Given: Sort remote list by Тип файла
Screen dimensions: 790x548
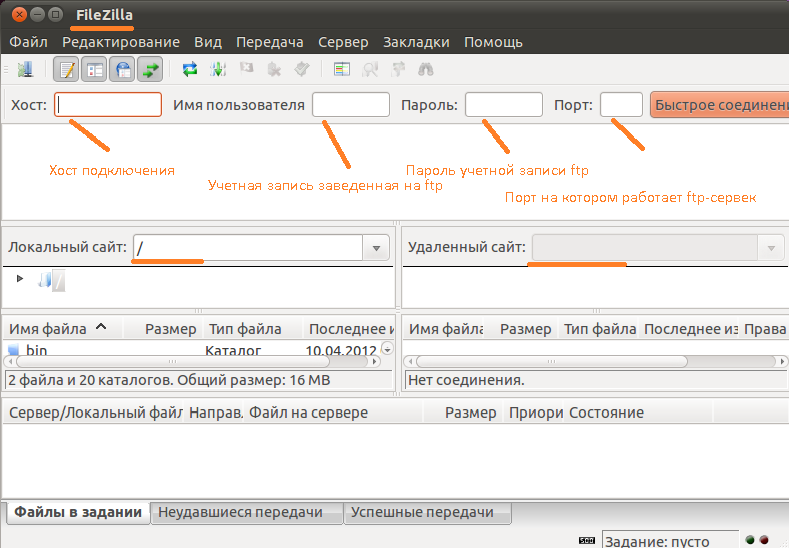Looking at the screenshot, I should (x=598, y=329).
